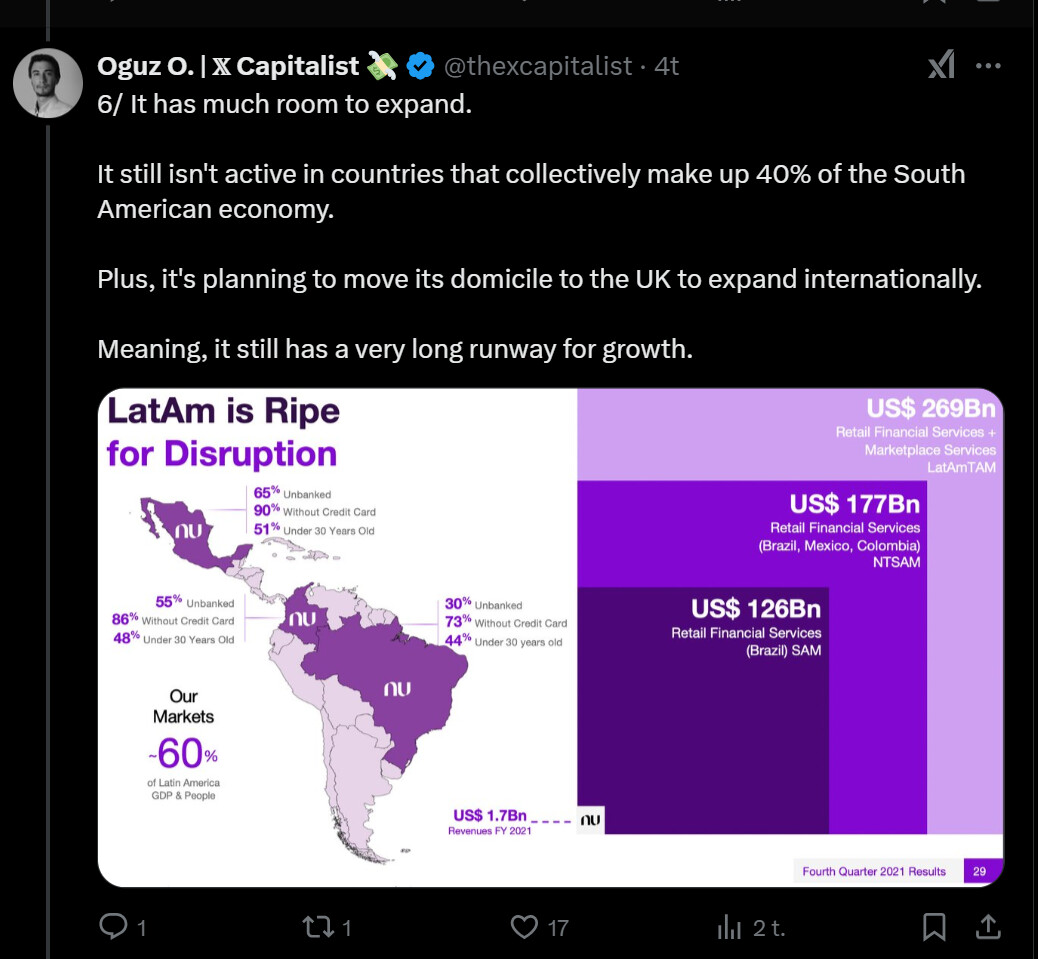
Task: Click the tweet text about runway for growth
Action: pyautogui.click(x=395, y=349)
